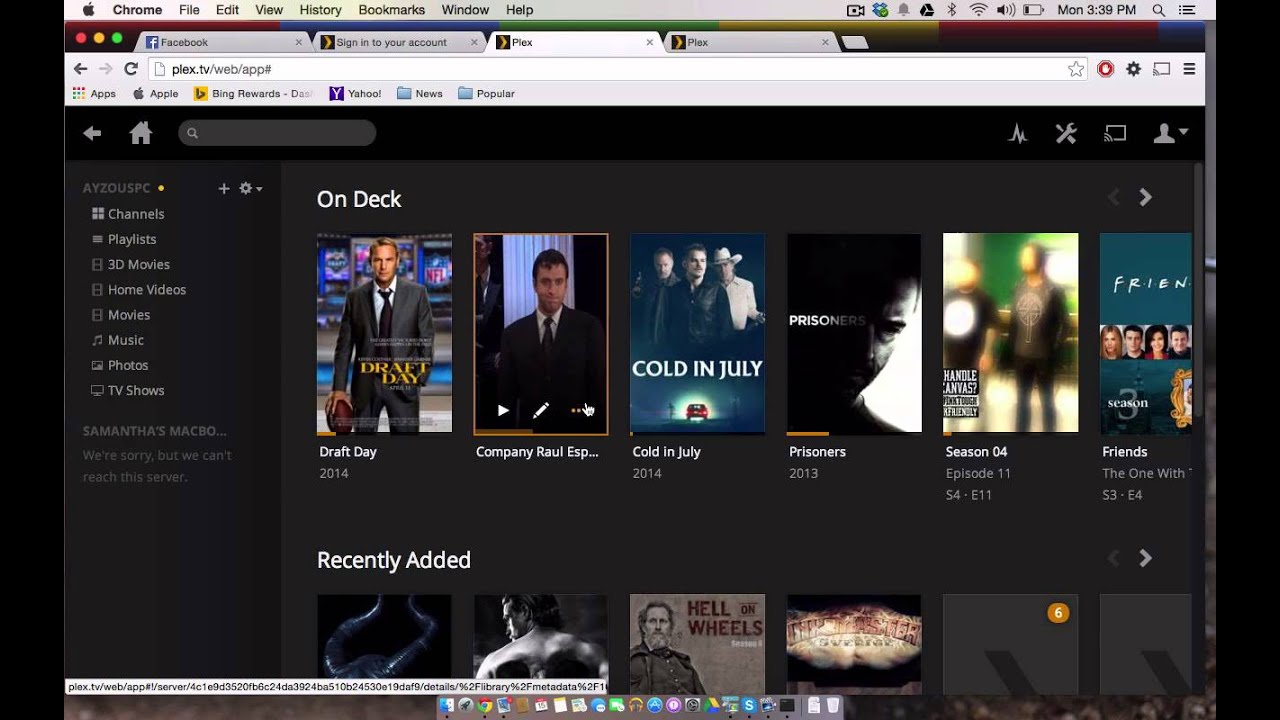Go back using the Plex back arrow
Viewport: 1280px width, 720px height.
[x=92, y=133]
